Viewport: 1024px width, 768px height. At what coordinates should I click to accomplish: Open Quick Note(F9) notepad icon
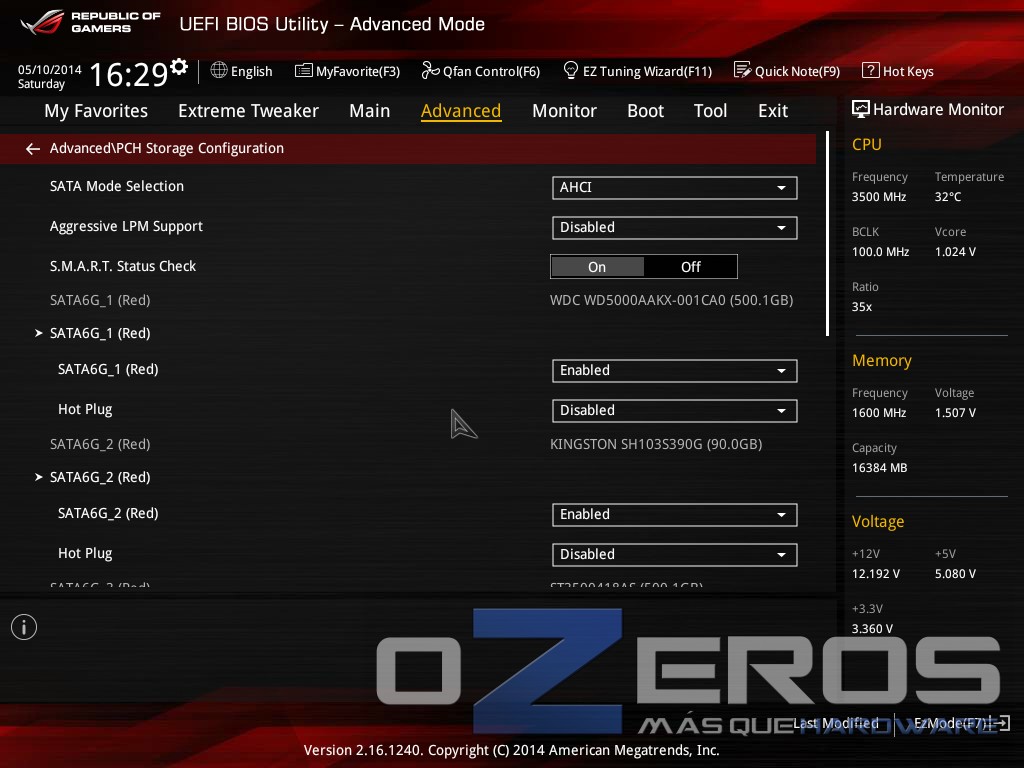742,71
